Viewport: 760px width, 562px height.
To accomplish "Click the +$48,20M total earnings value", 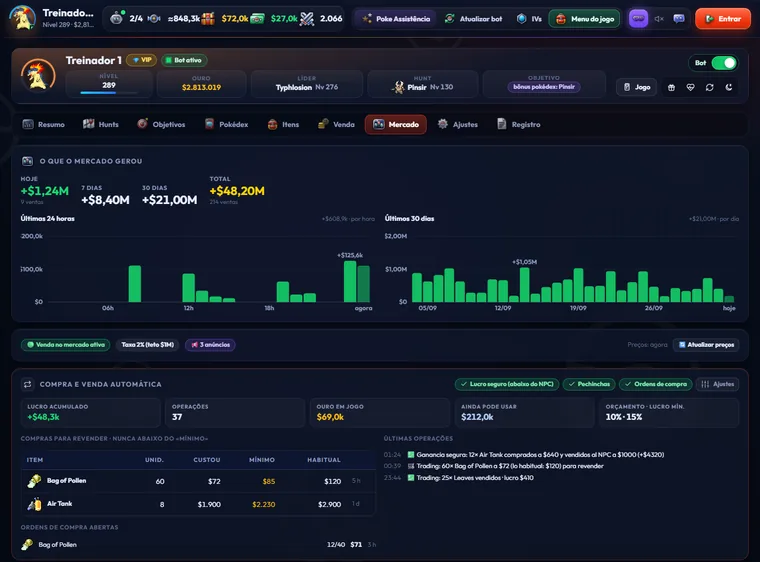I will [237, 191].
